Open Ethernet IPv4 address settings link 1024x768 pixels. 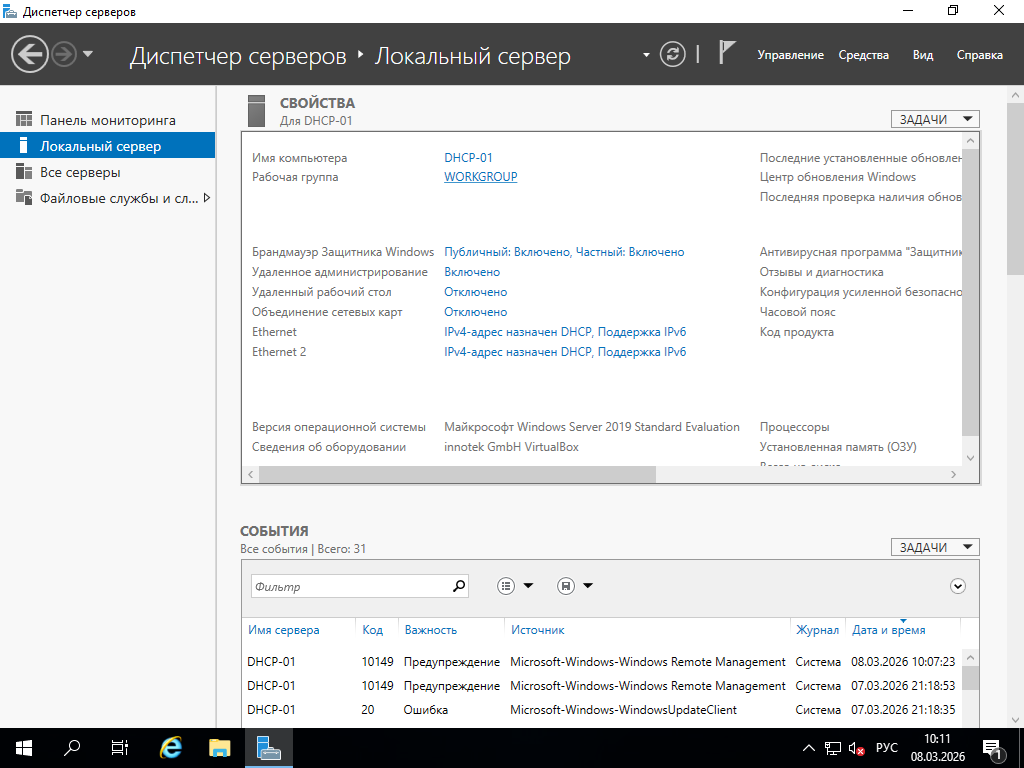coord(565,332)
